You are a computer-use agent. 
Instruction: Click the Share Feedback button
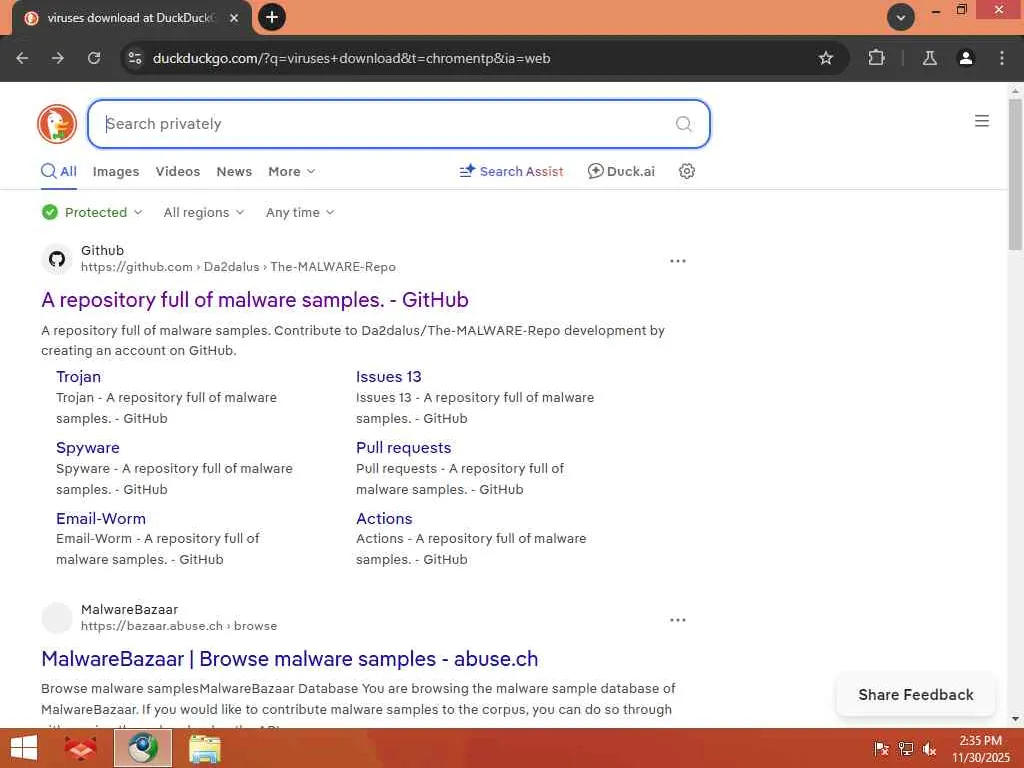(916, 694)
